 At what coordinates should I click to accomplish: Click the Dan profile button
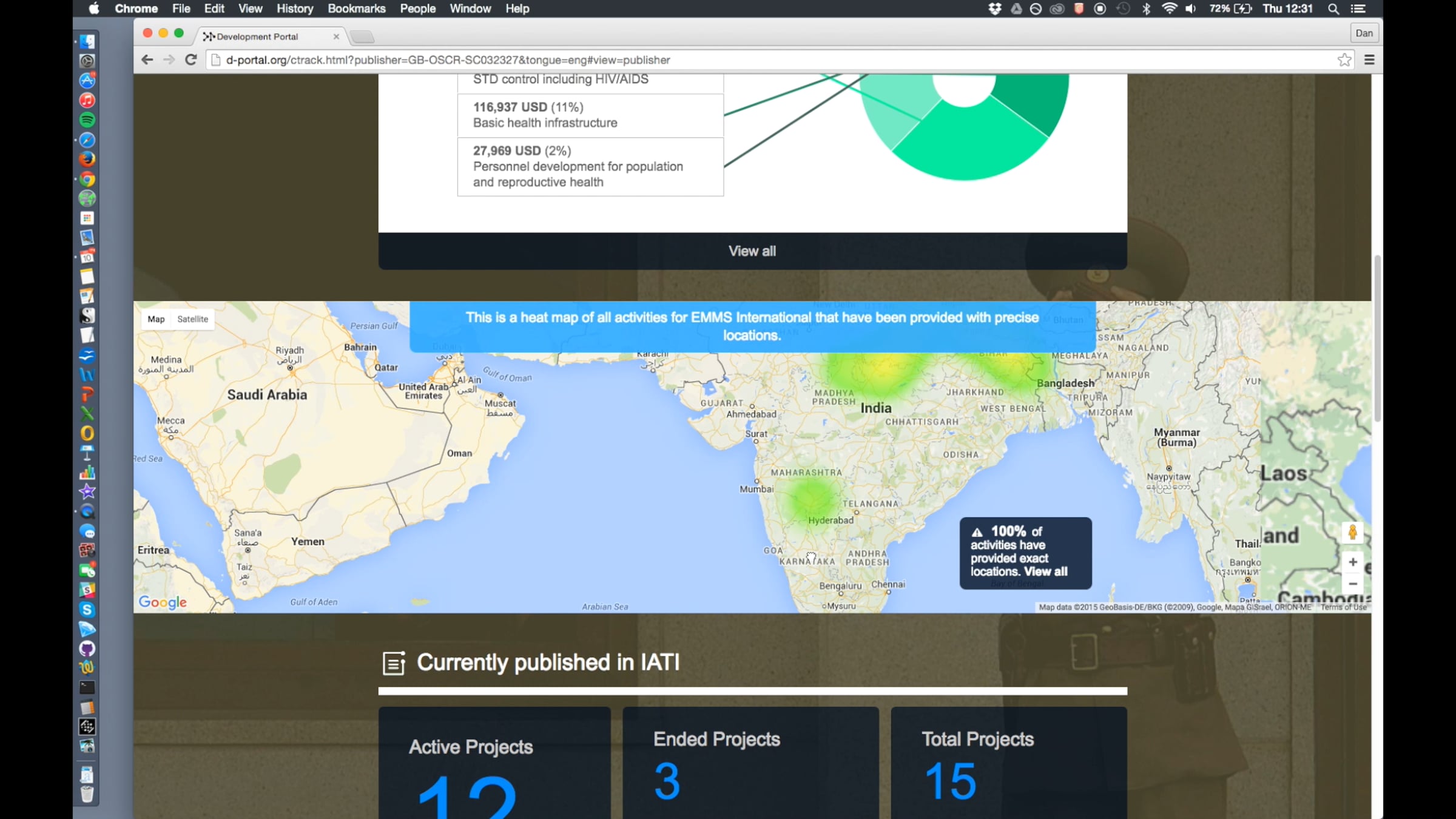pos(1364,33)
